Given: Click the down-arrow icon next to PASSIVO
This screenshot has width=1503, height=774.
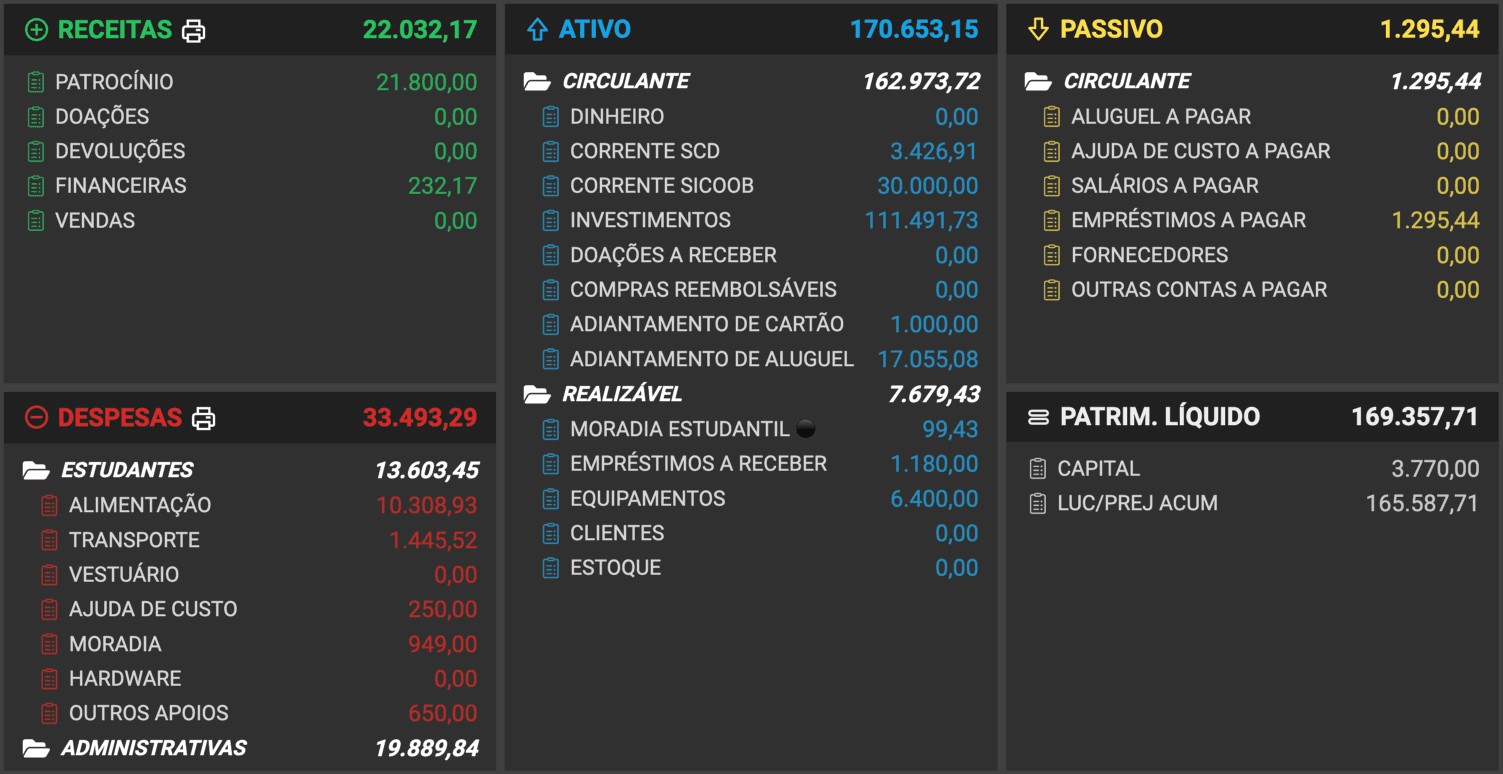Looking at the screenshot, I should 1038,29.
